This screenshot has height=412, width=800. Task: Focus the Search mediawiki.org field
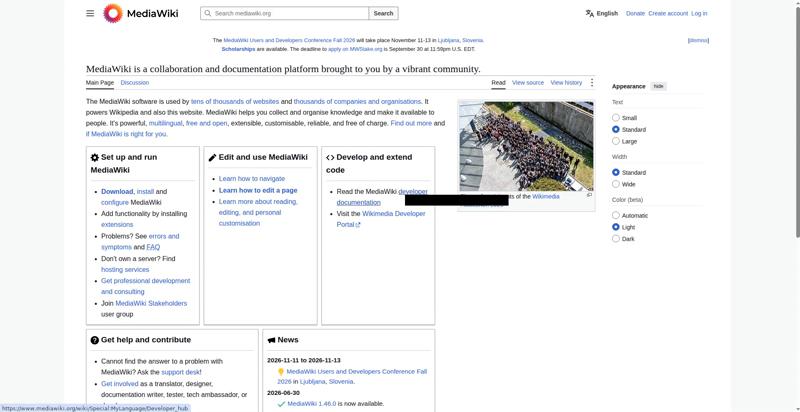point(285,13)
